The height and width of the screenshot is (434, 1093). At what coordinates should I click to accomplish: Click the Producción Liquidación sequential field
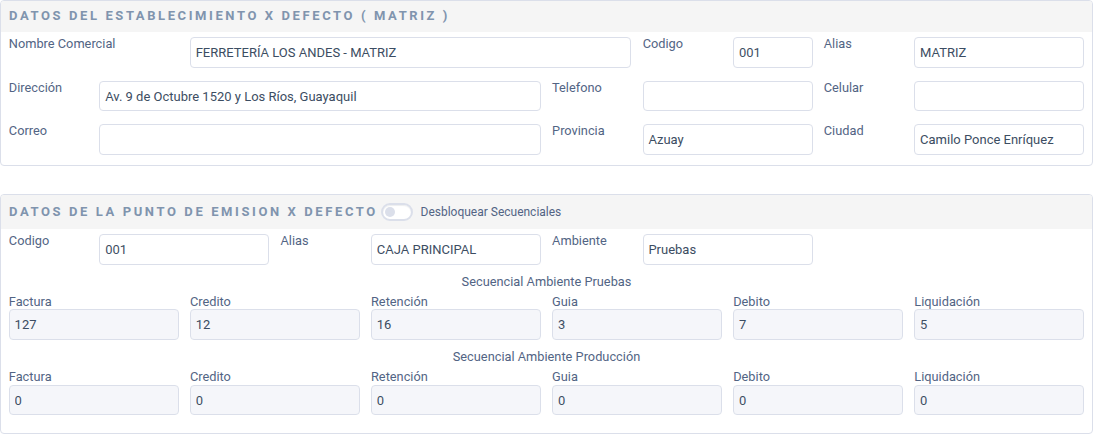click(x=998, y=400)
